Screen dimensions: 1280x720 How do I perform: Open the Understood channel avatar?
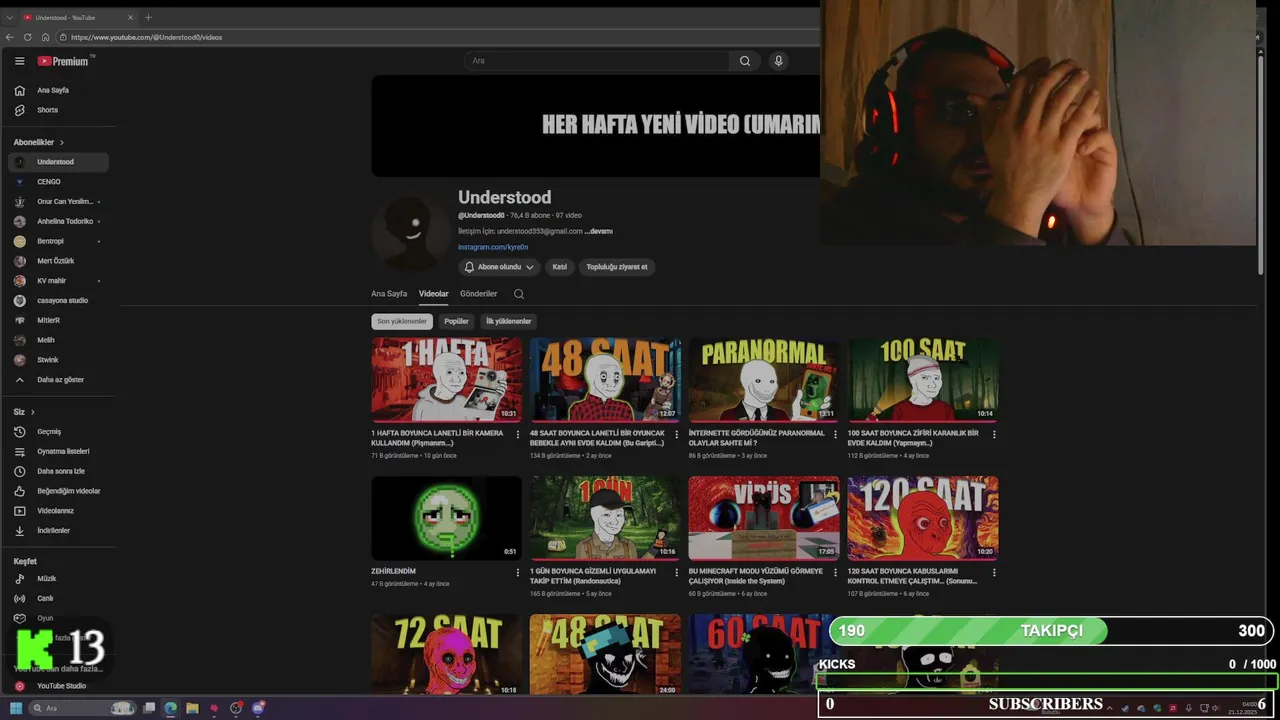(x=411, y=231)
